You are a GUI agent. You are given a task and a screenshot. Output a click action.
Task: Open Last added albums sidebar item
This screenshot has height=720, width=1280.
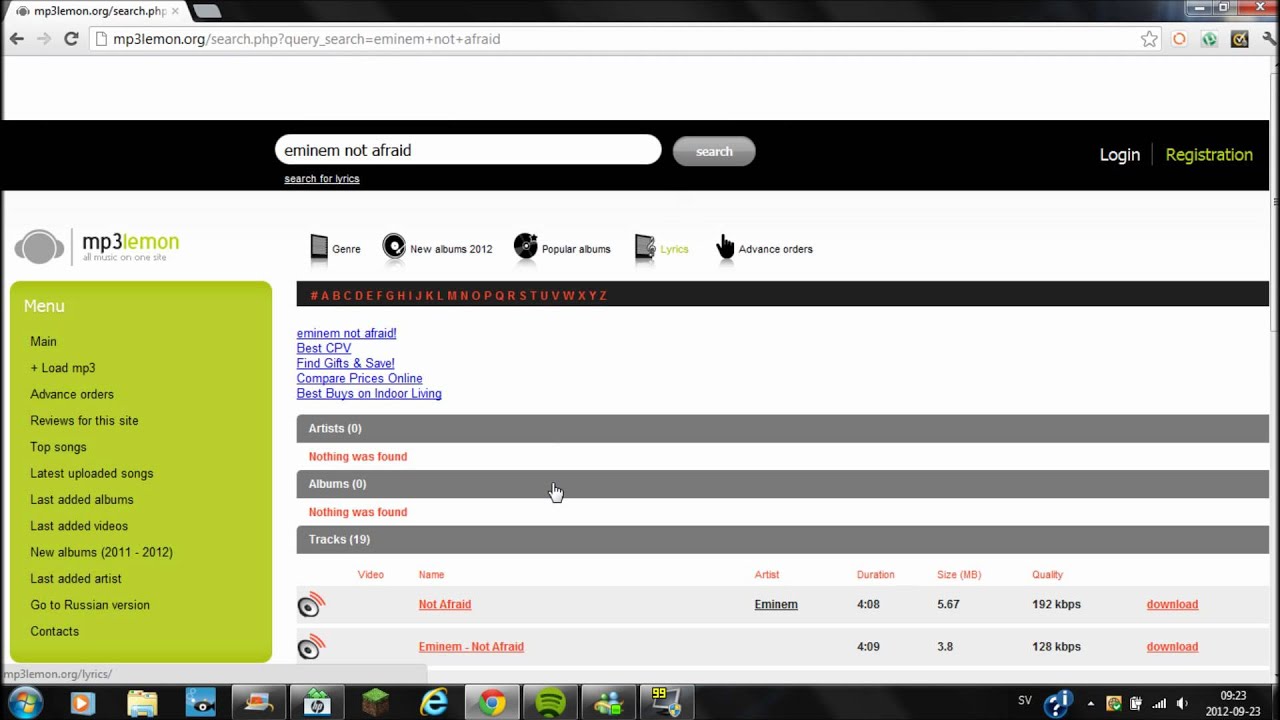[82, 499]
